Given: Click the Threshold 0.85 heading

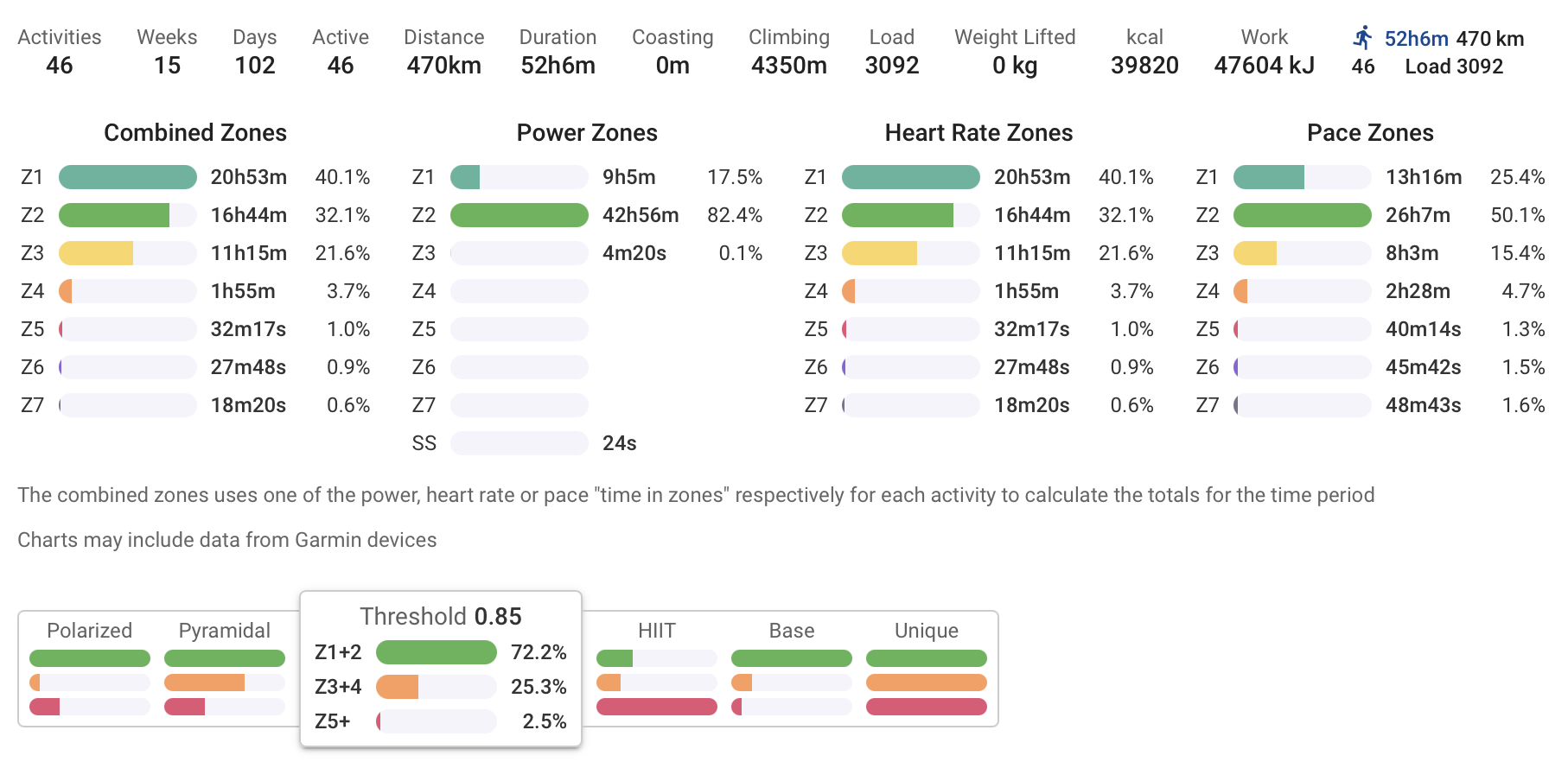Looking at the screenshot, I should pyautogui.click(x=441, y=616).
